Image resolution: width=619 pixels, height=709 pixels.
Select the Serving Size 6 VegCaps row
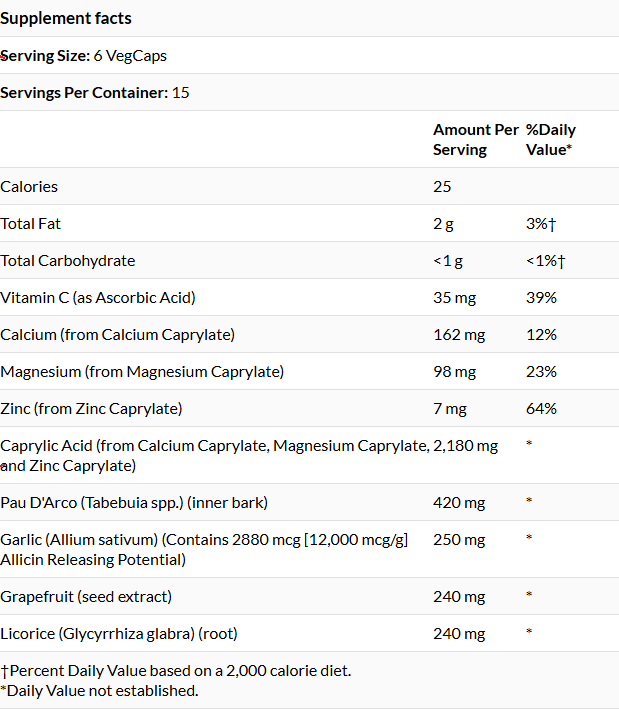(x=309, y=56)
